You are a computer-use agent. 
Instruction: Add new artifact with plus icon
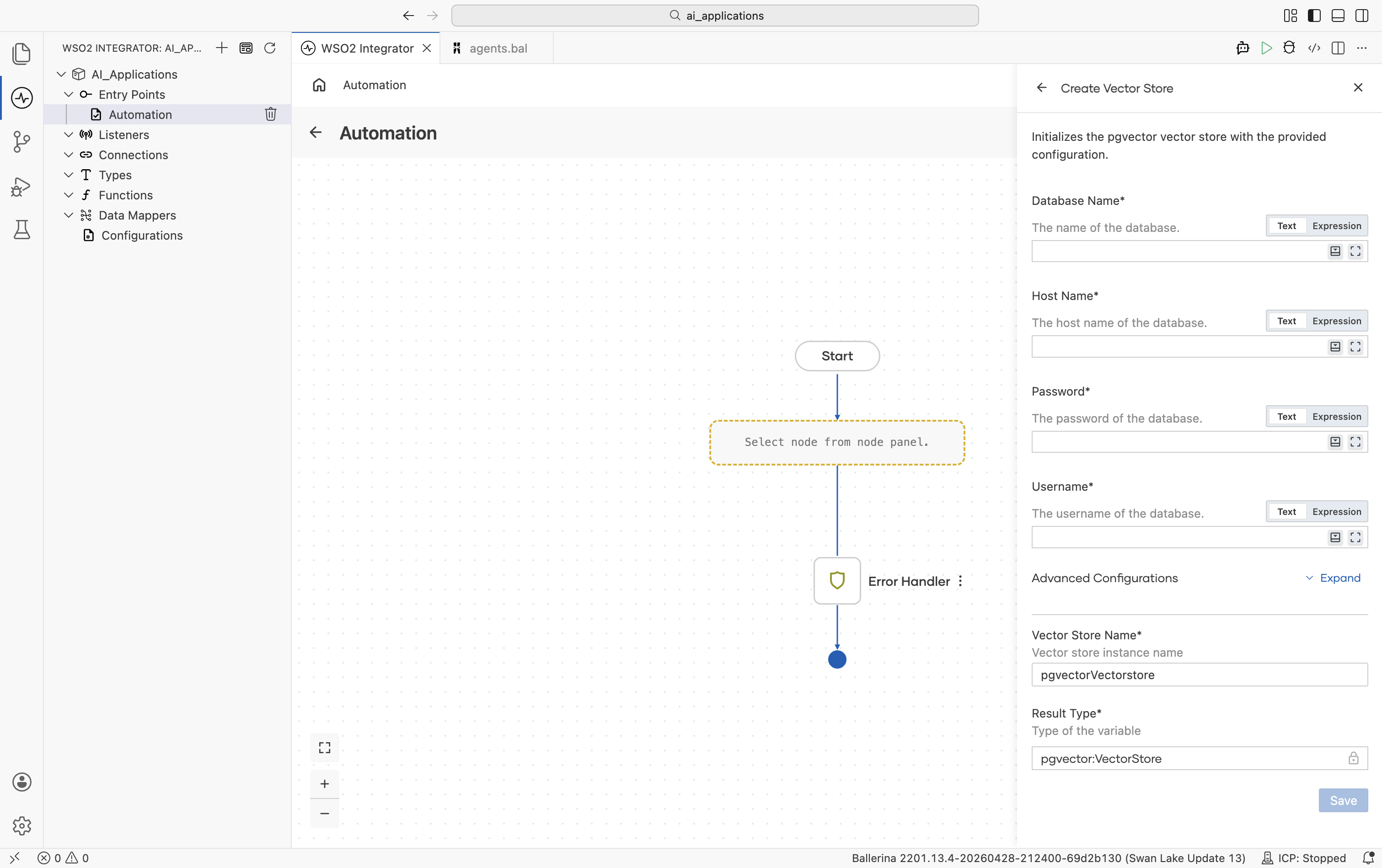pos(221,48)
